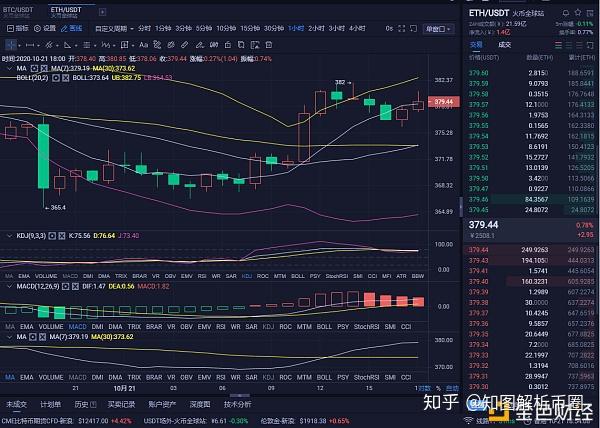Screen dimensions: 600x428
Task: Collapse the KDJ indicator panel
Action: pyautogui.click(x=9, y=236)
